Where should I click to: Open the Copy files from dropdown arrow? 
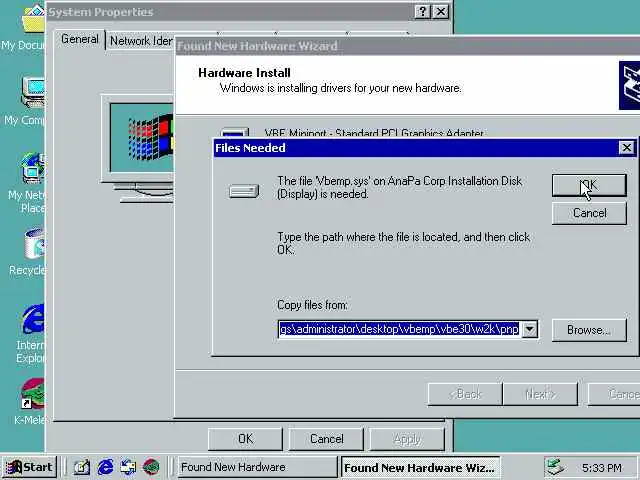click(529, 329)
